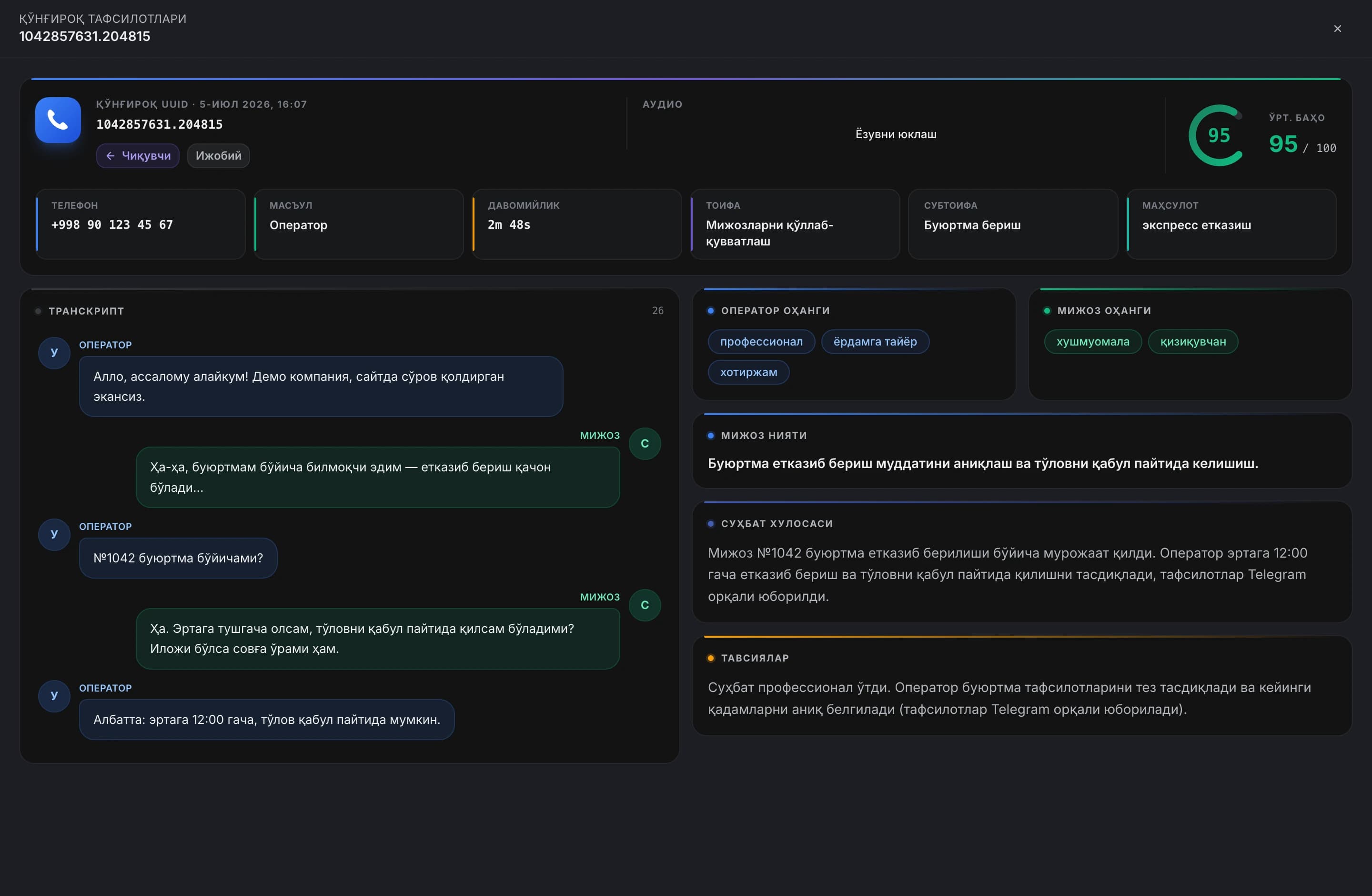Click customer avatar beside Эртага тушгача message
Image resolution: width=1372 pixels, height=896 pixels.
[645, 605]
